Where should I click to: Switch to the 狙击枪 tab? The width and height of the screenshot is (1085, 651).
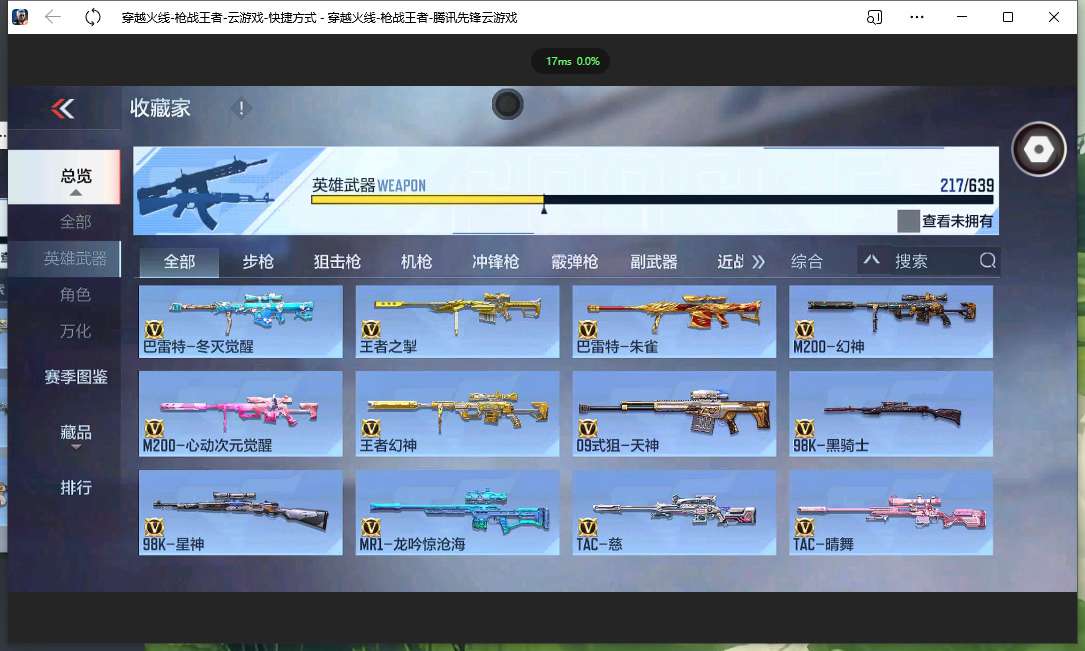(337, 262)
